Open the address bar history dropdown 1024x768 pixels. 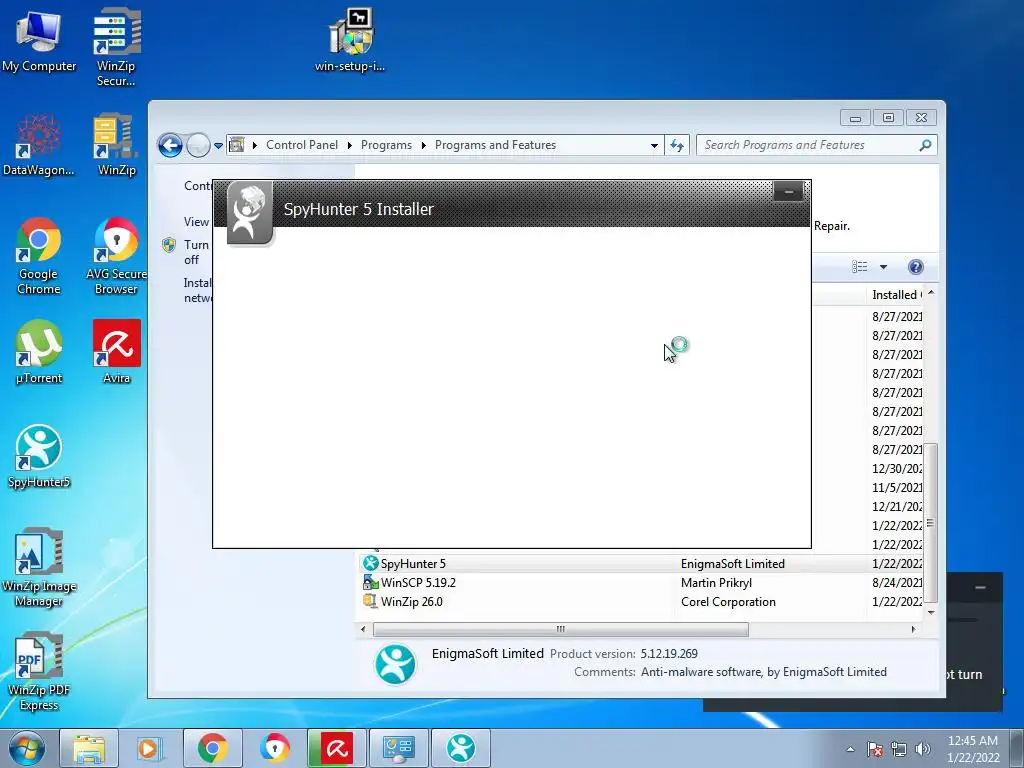[x=654, y=145]
